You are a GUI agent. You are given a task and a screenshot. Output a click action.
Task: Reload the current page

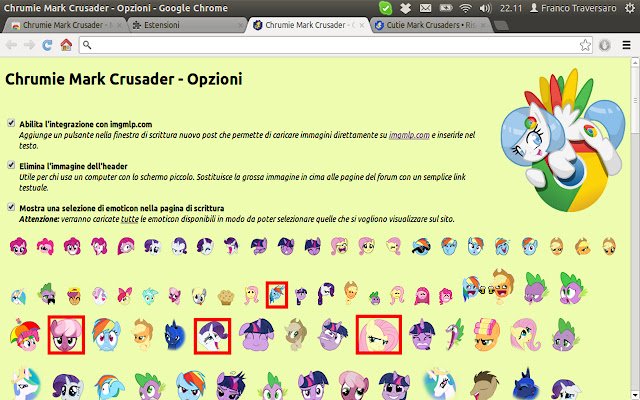click(x=47, y=45)
